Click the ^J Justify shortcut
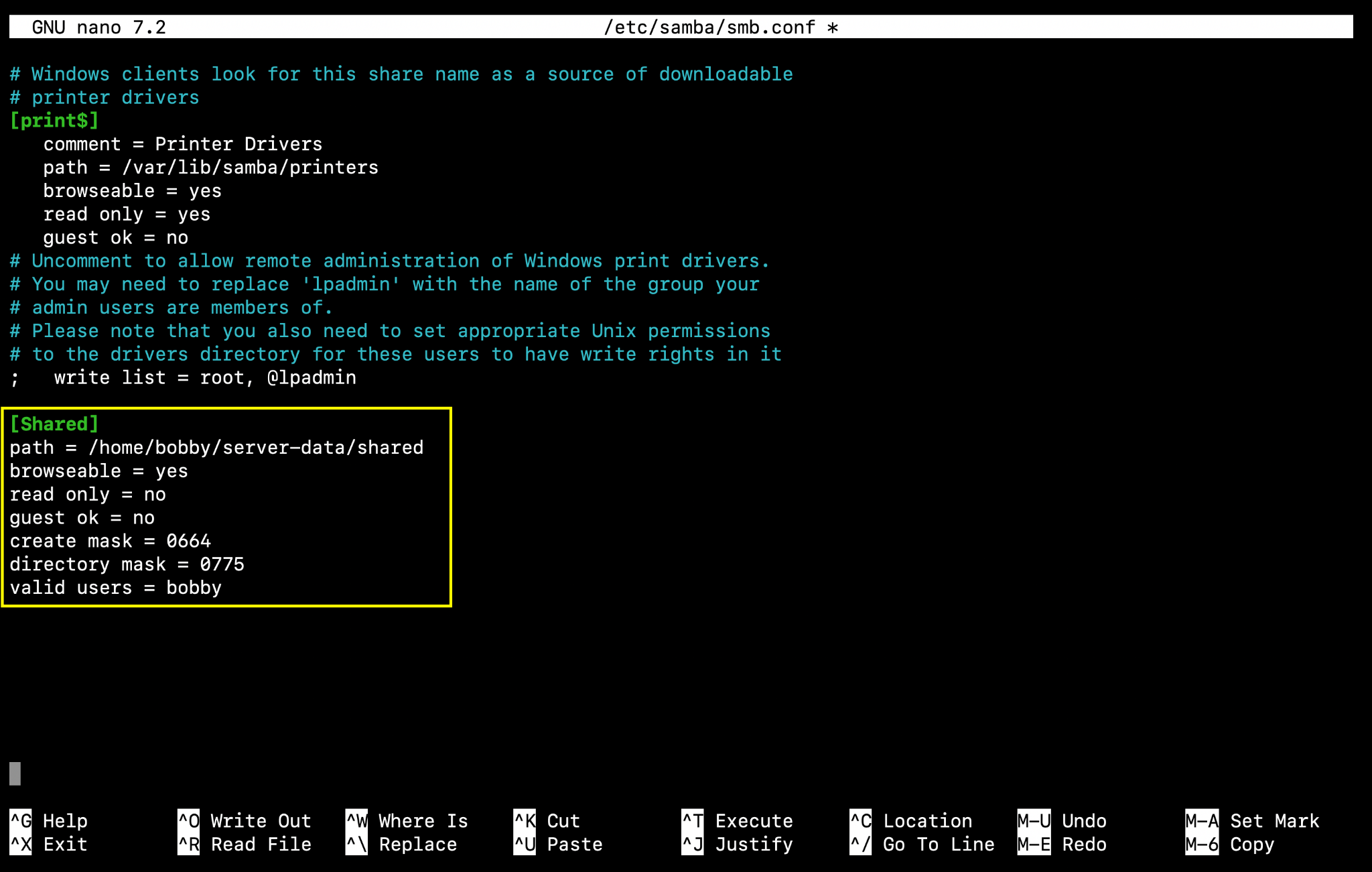This screenshot has width=1372, height=872. [x=737, y=844]
